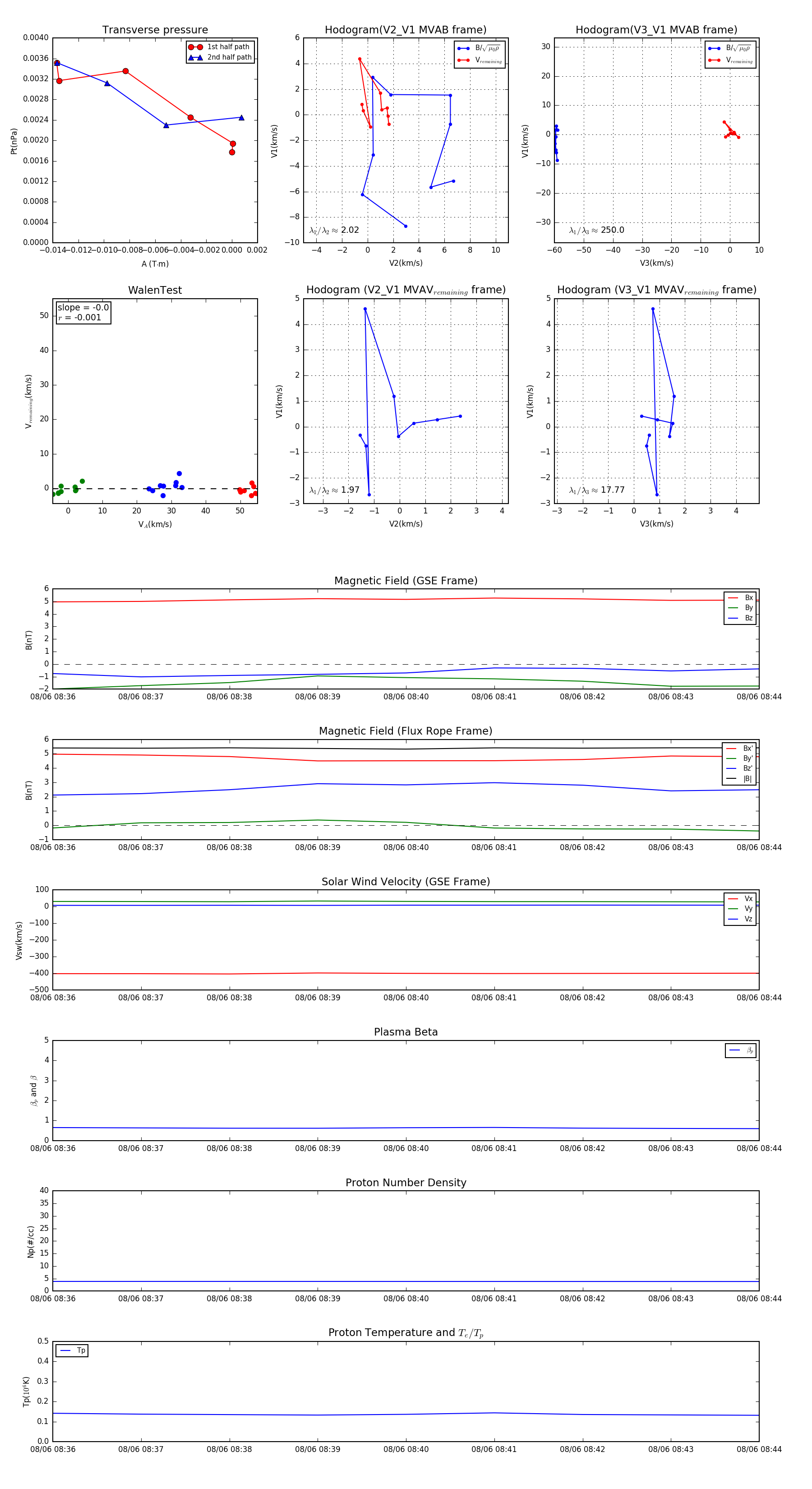Click 'Pt(nPa)' y-axis label
812x1489 pixels.
point(14,140)
